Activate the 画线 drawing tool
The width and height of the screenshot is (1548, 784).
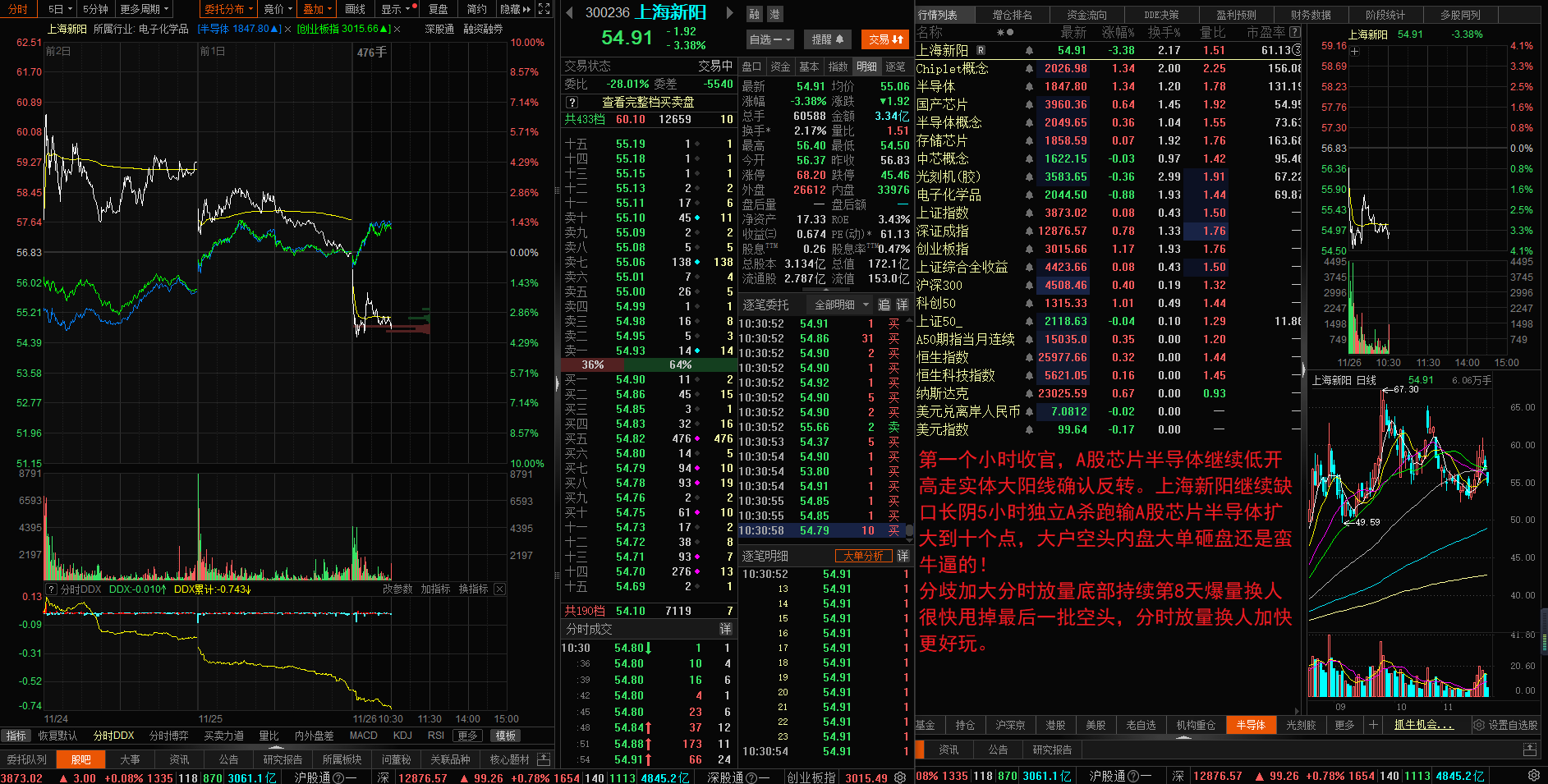pyautogui.click(x=356, y=9)
